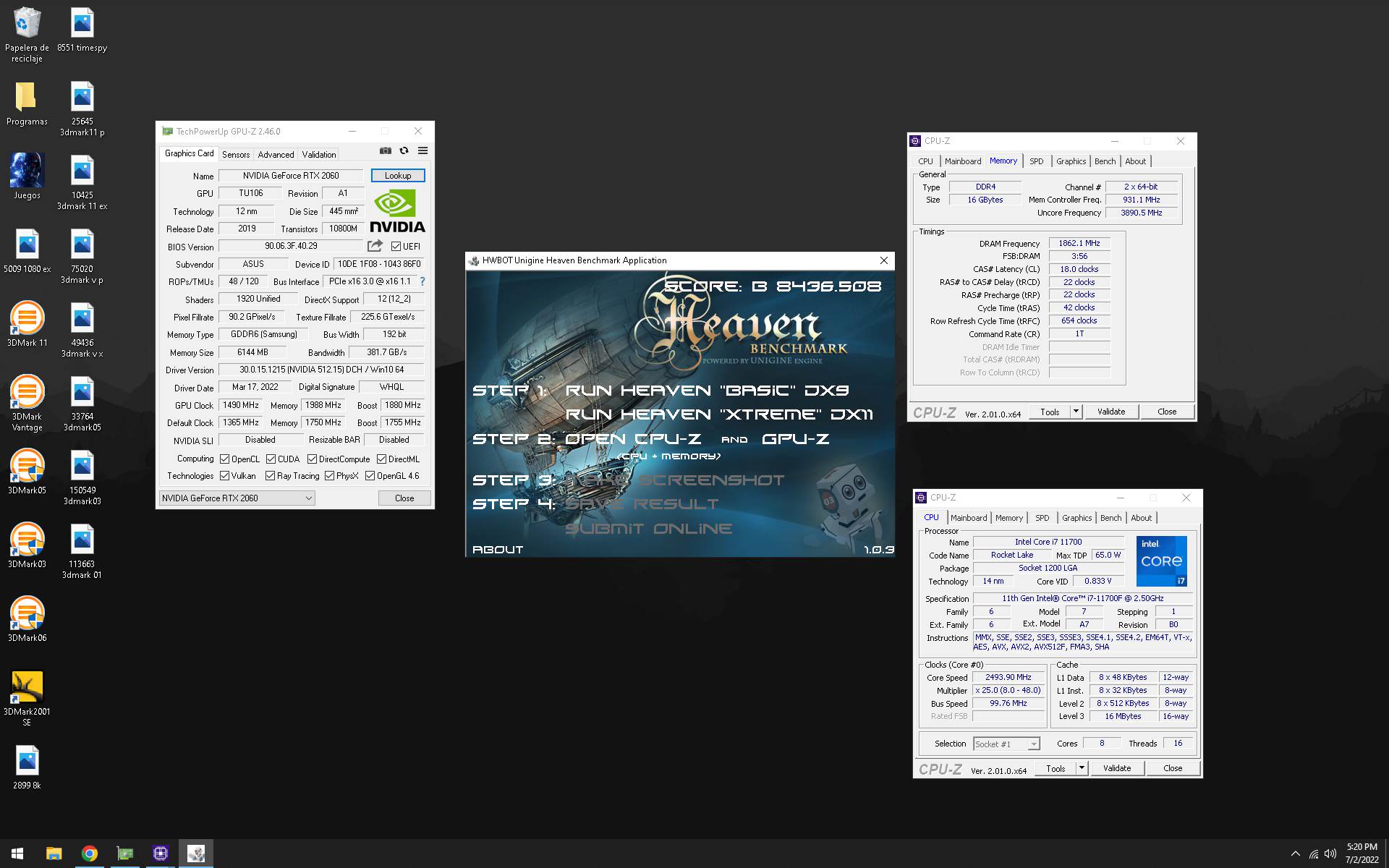Open SPD tab in CPU-Z Memory window
The width and height of the screenshot is (1389, 868).
point(1036,161)
